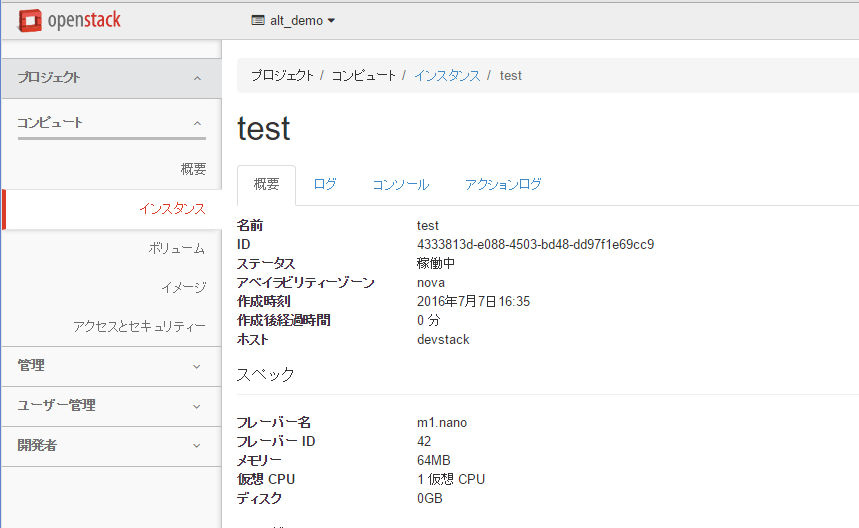The height and width of the screenshot is (528, 859).
Task: Go to ボリューム in the sidebar
Action: point(177,249)
